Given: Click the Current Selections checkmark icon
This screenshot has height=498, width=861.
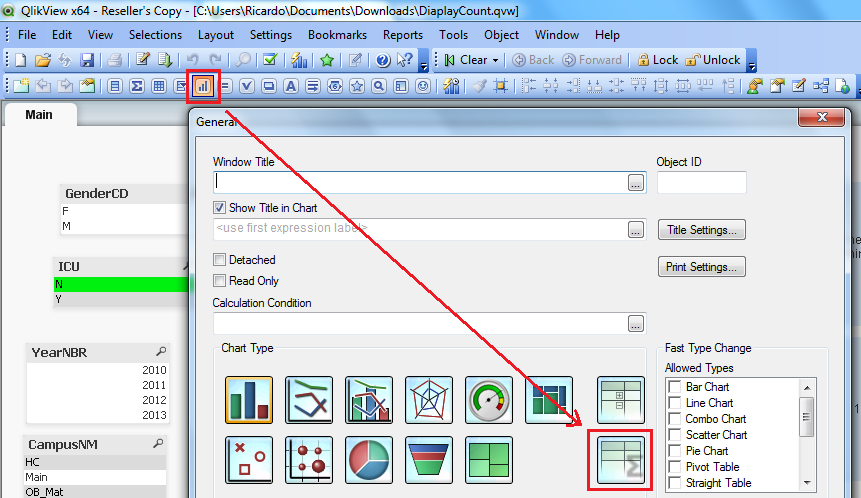Looking at the screenshot, I should pos(270,59).
